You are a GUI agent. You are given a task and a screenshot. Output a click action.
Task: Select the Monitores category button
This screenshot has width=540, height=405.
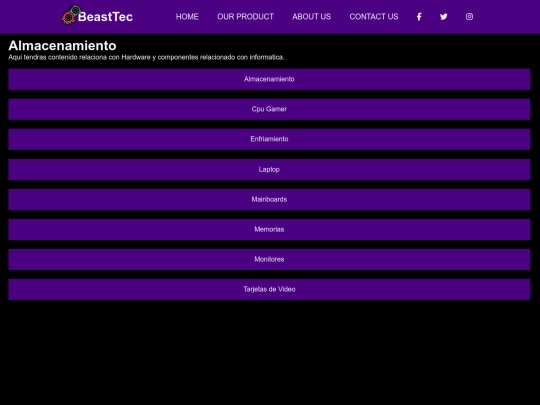pyautogui.click(x=269, y=259)
